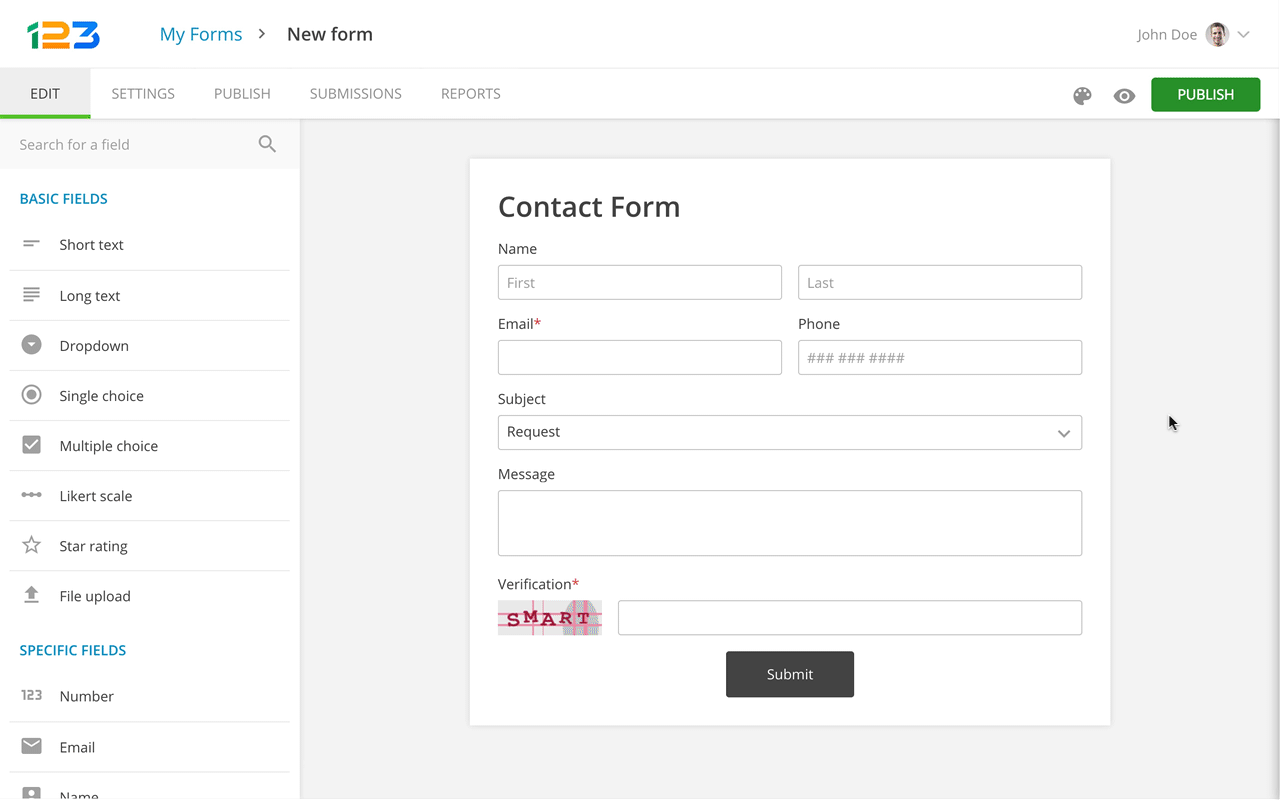Screen dimensions: 1280x800
Task: Click the Verification field label
Action: (539, 584)
